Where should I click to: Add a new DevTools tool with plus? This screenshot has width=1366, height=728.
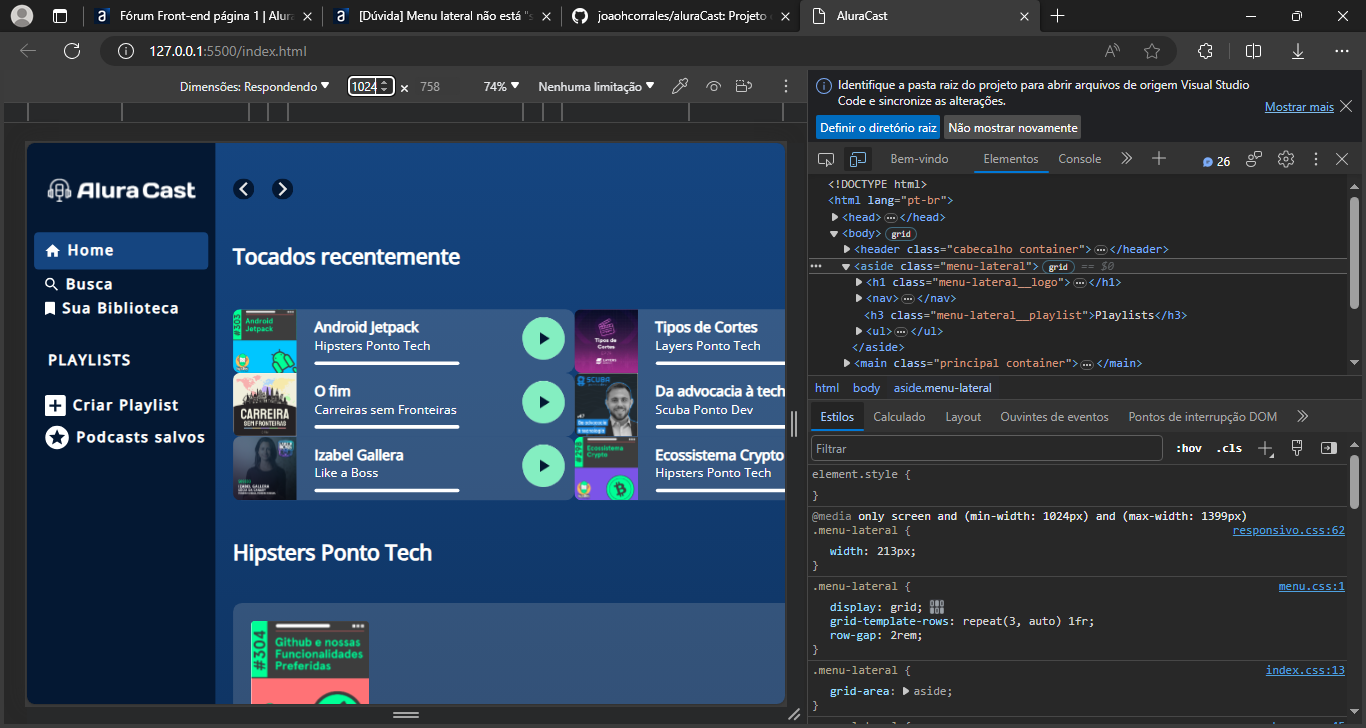1159,158
